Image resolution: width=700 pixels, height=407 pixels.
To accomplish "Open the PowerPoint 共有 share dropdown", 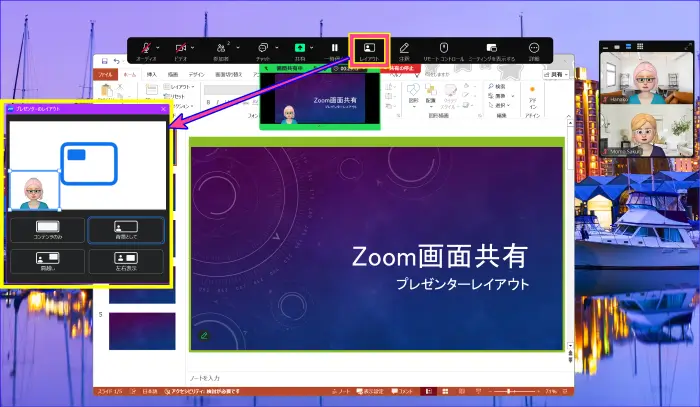I will (556, 75).
